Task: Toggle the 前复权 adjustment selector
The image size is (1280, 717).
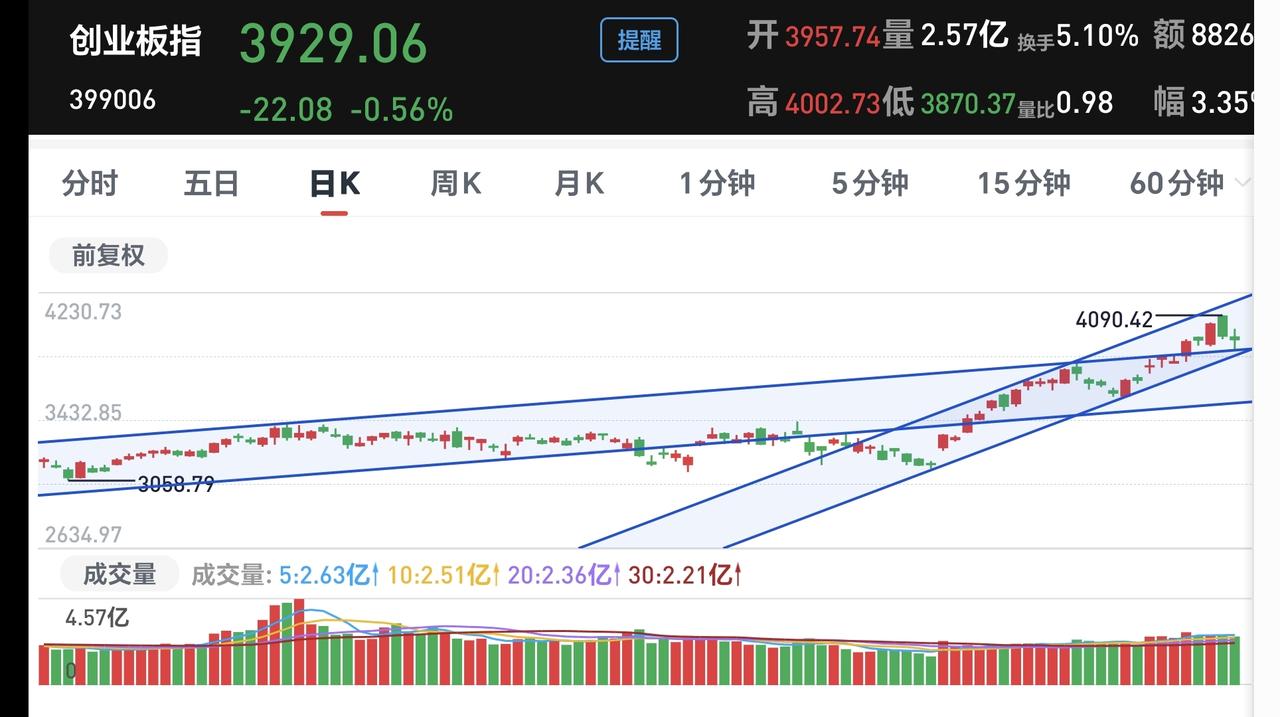Action: pos(108,255)
